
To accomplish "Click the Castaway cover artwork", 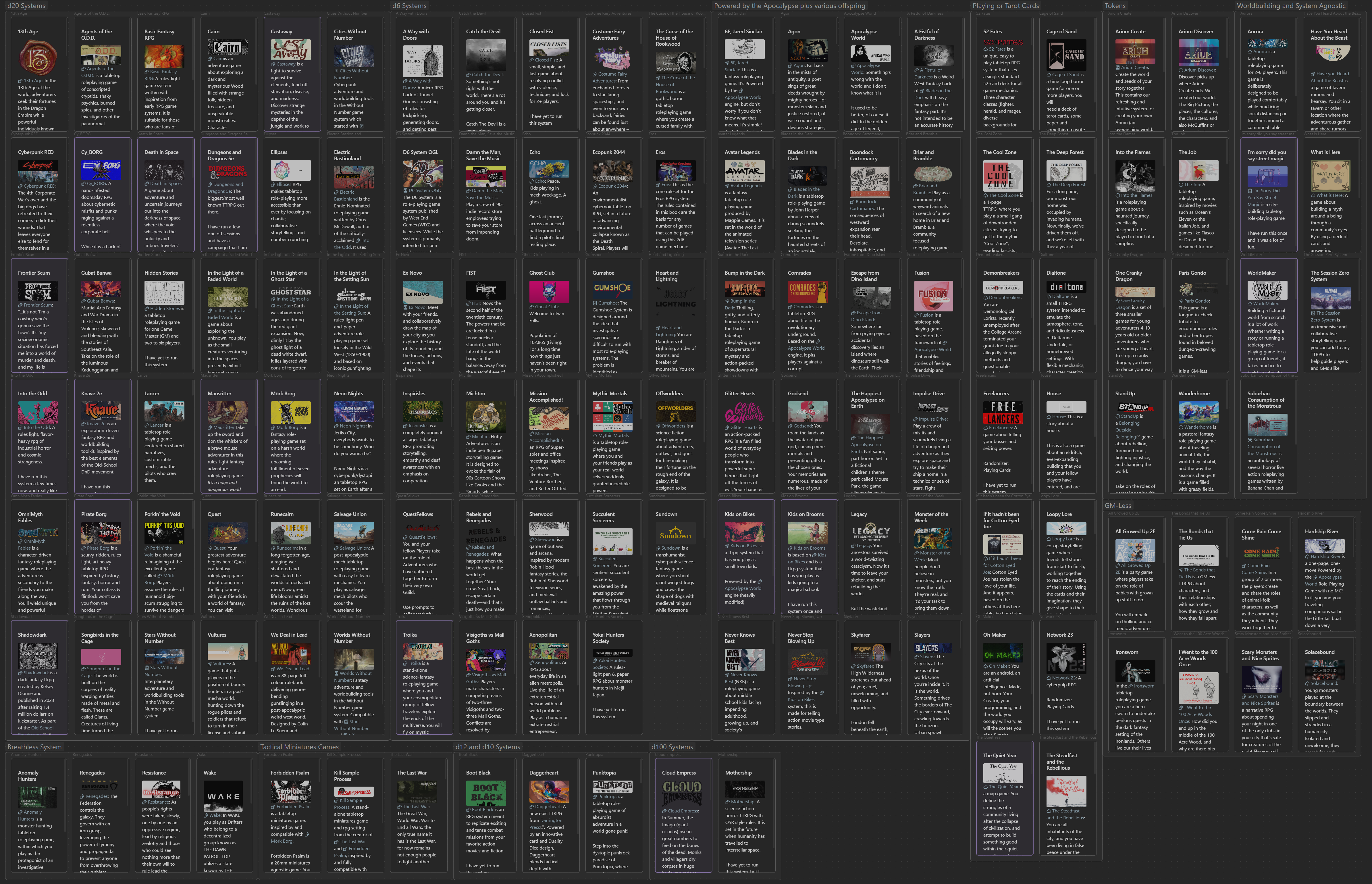I will 291,50.
